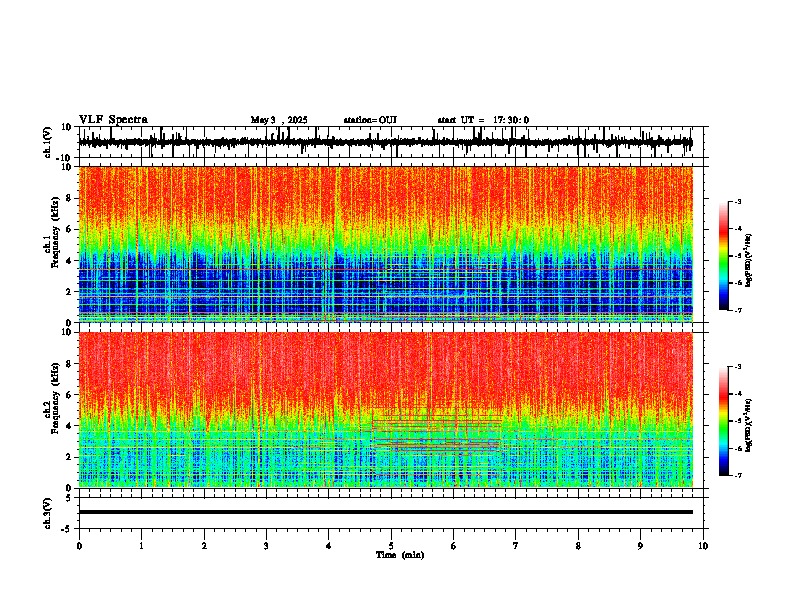This screenshot has height=612, width=792.
Task: Click the ch.2 color scale bar
Action: (723, 421)
